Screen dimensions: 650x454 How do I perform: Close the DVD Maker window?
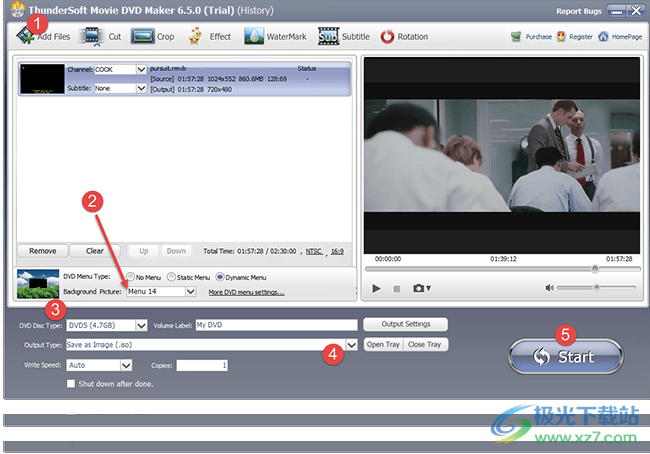pos(635,11)
